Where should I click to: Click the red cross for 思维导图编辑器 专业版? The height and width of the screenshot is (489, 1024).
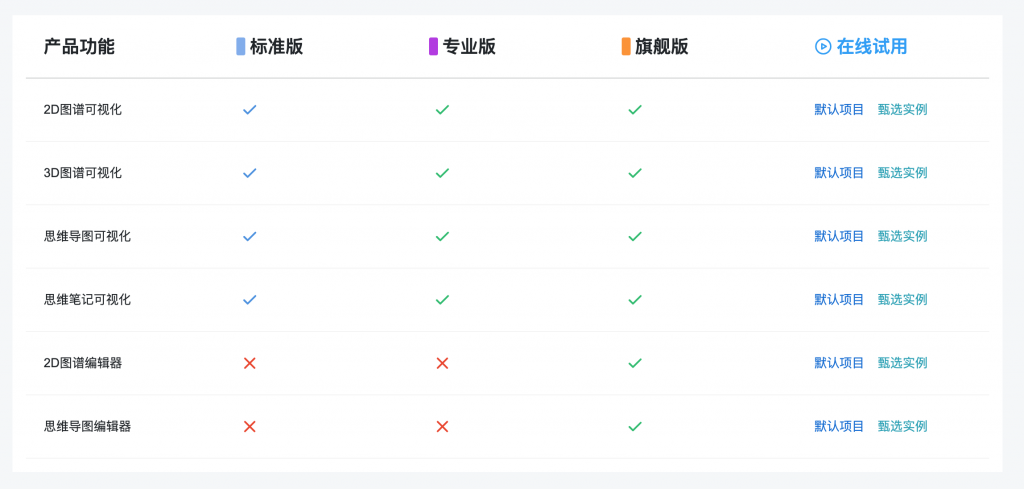pyautogui.click(x=442, y=426)
